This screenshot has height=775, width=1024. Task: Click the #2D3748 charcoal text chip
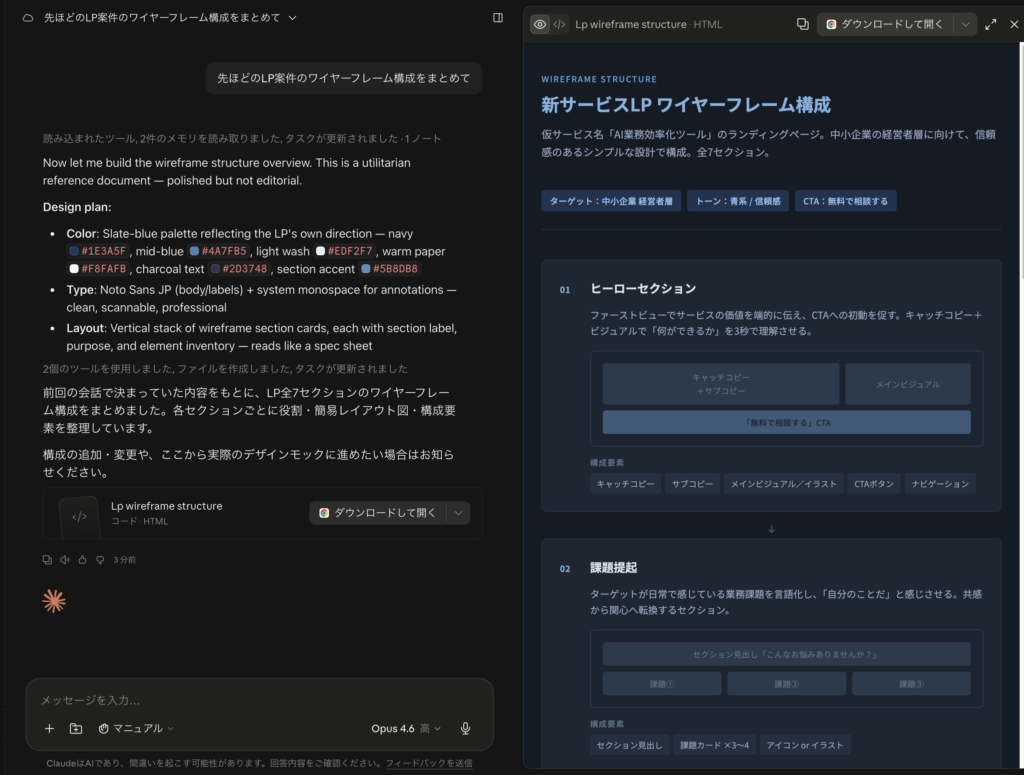(238, 268)
